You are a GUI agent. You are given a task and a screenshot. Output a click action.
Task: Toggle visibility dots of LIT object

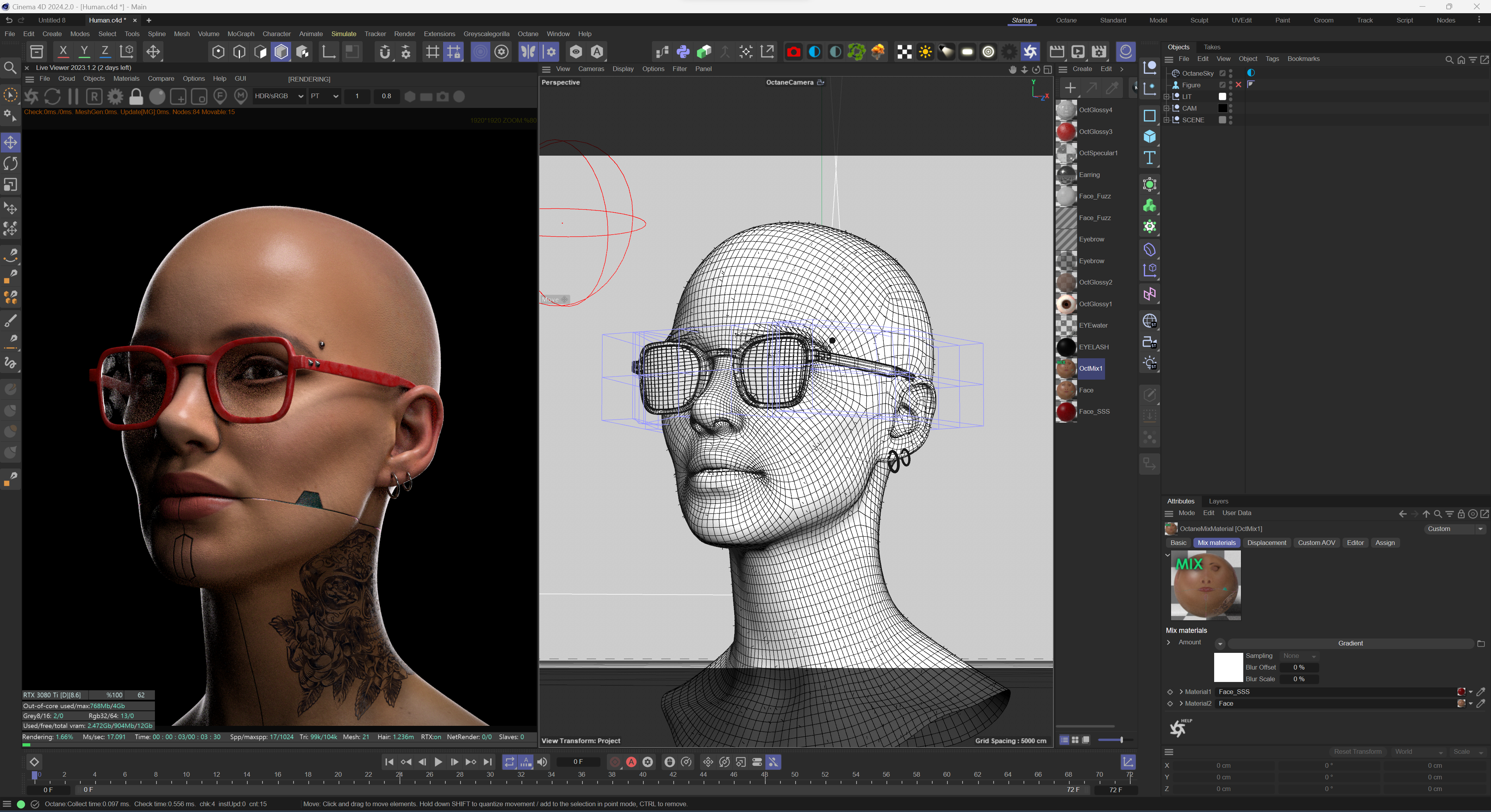(x=1230, y=97)
